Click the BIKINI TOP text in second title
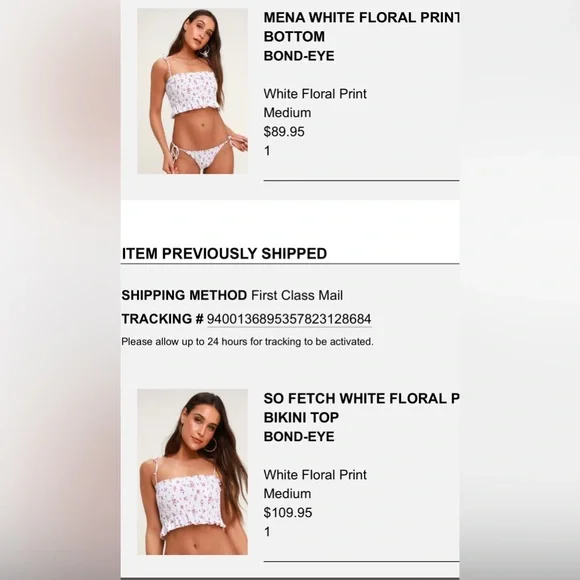Image resolution: width=580 pixels, height=580 pixels. click(x=301, y=417)
